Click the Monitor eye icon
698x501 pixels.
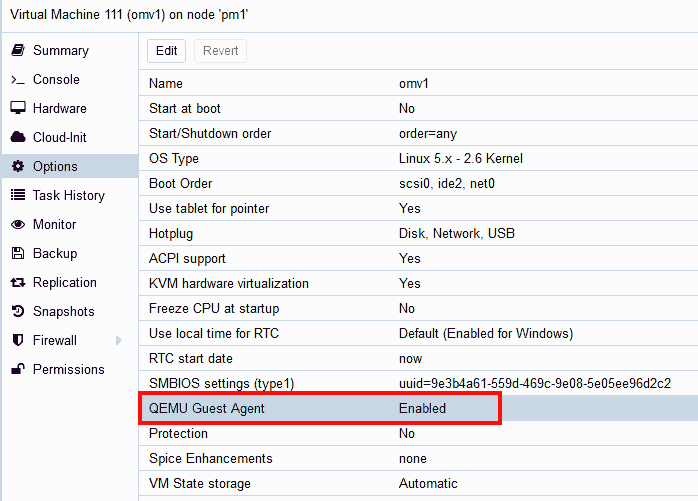(18, 224)
